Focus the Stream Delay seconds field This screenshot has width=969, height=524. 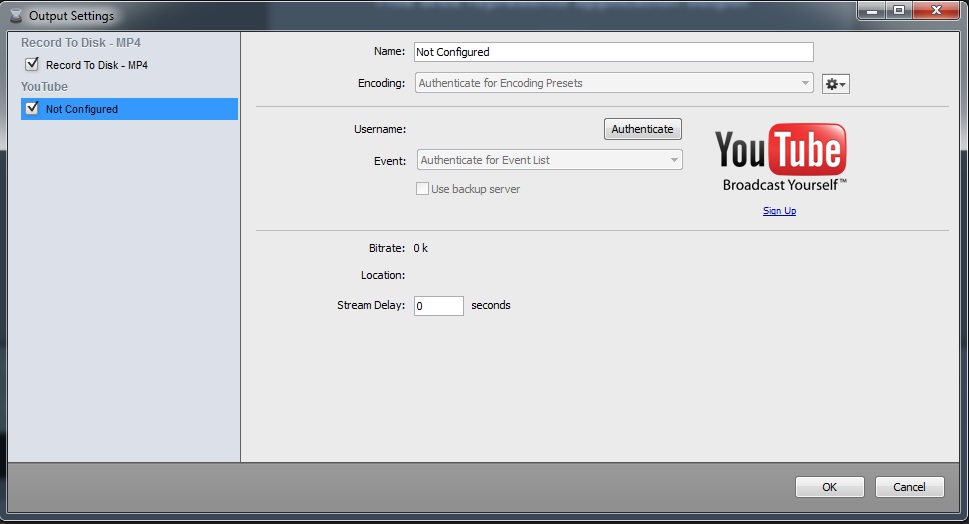438,306
